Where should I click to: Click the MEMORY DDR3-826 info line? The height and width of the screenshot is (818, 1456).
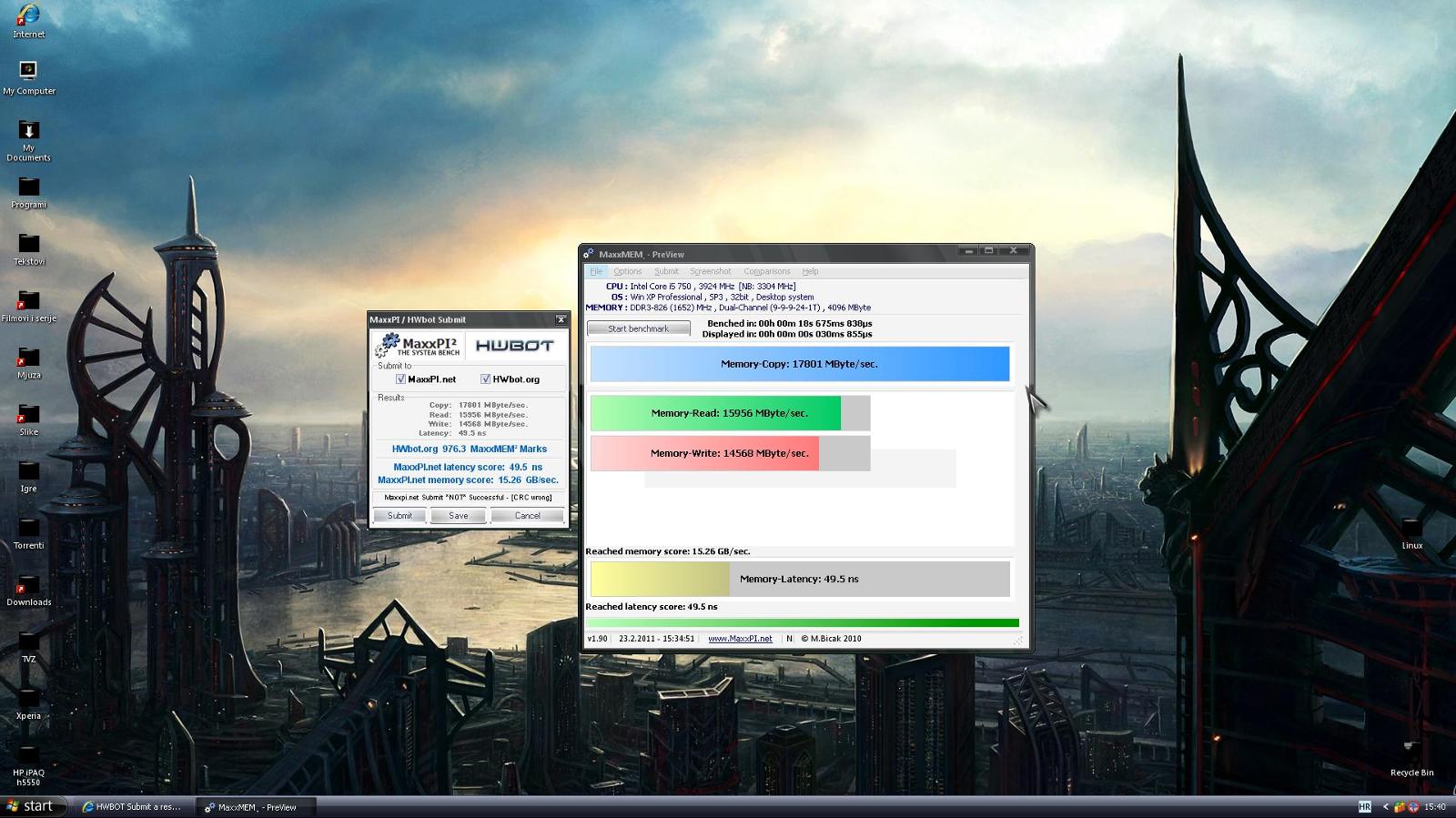click(728, 308)
